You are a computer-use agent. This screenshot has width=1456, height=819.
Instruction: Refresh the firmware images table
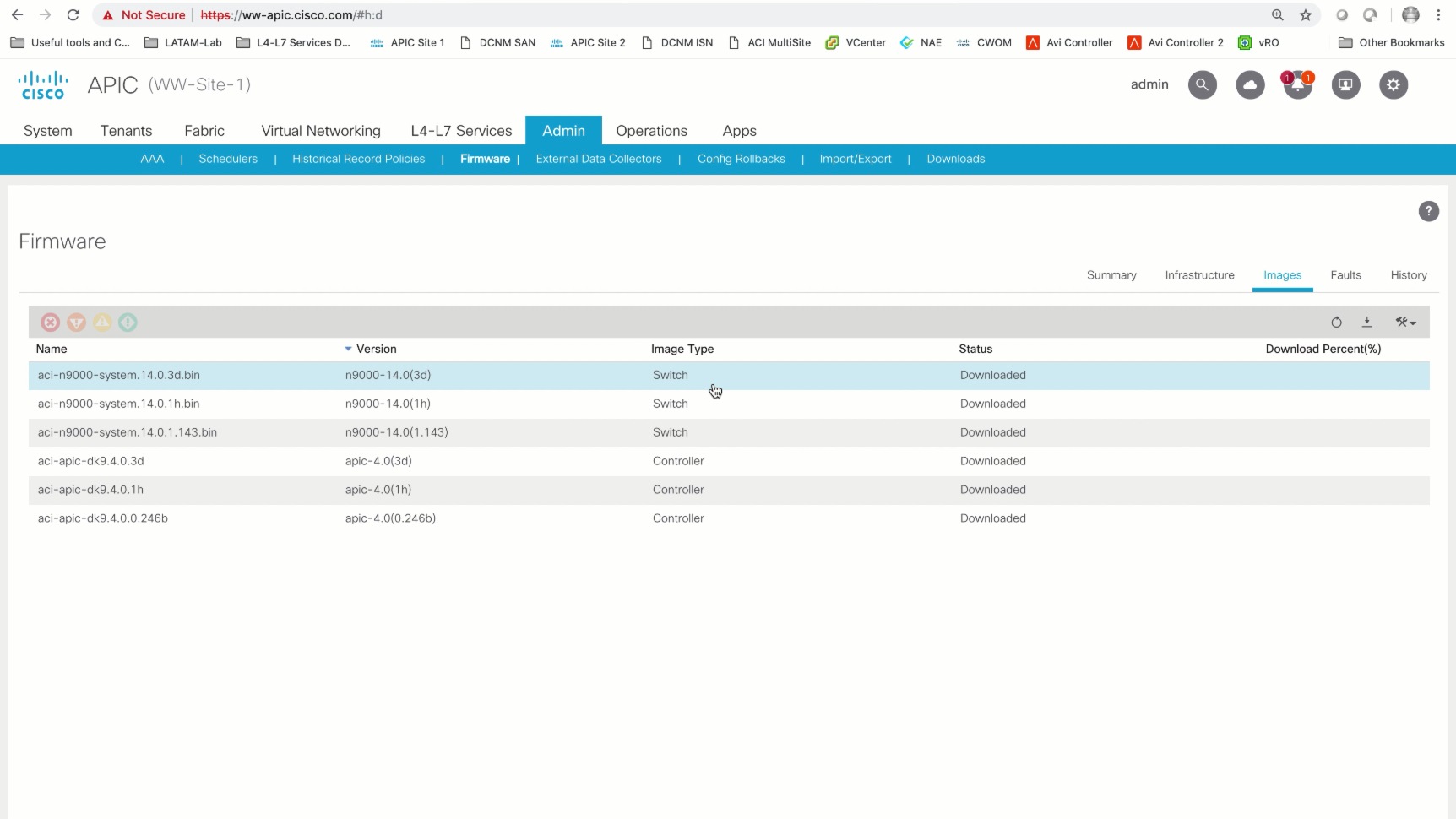click(x=1337, y=323)
